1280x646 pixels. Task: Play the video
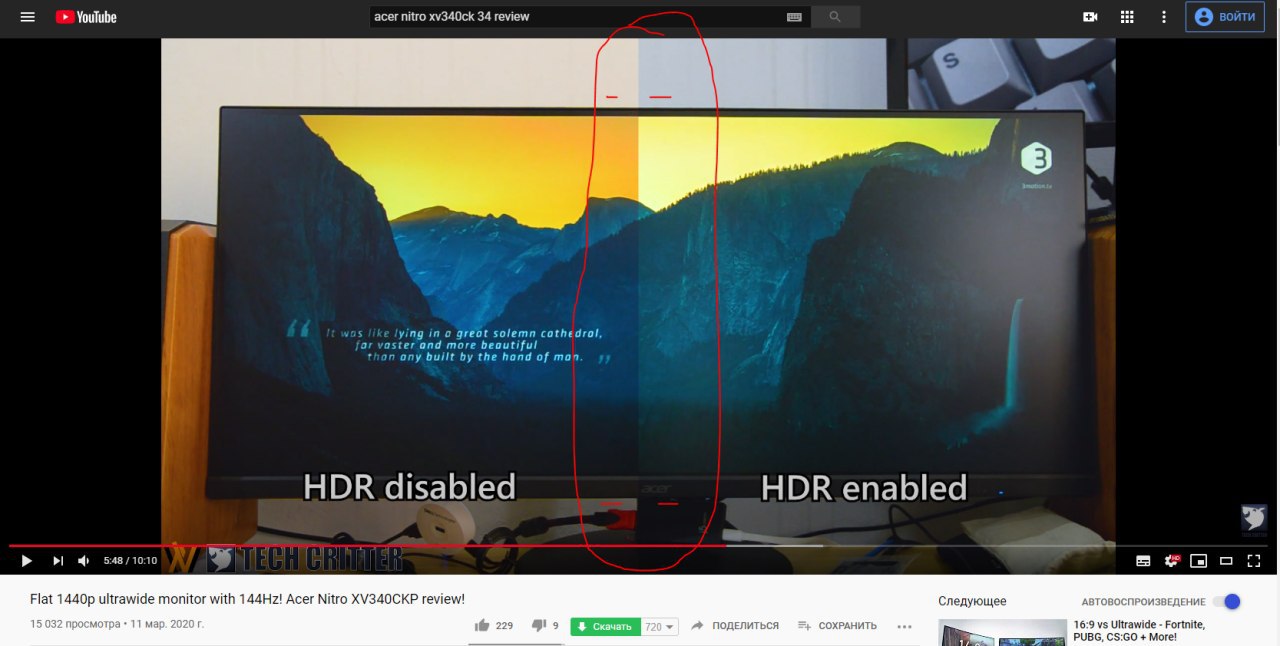pyautogui.click(x=27, y=561)
